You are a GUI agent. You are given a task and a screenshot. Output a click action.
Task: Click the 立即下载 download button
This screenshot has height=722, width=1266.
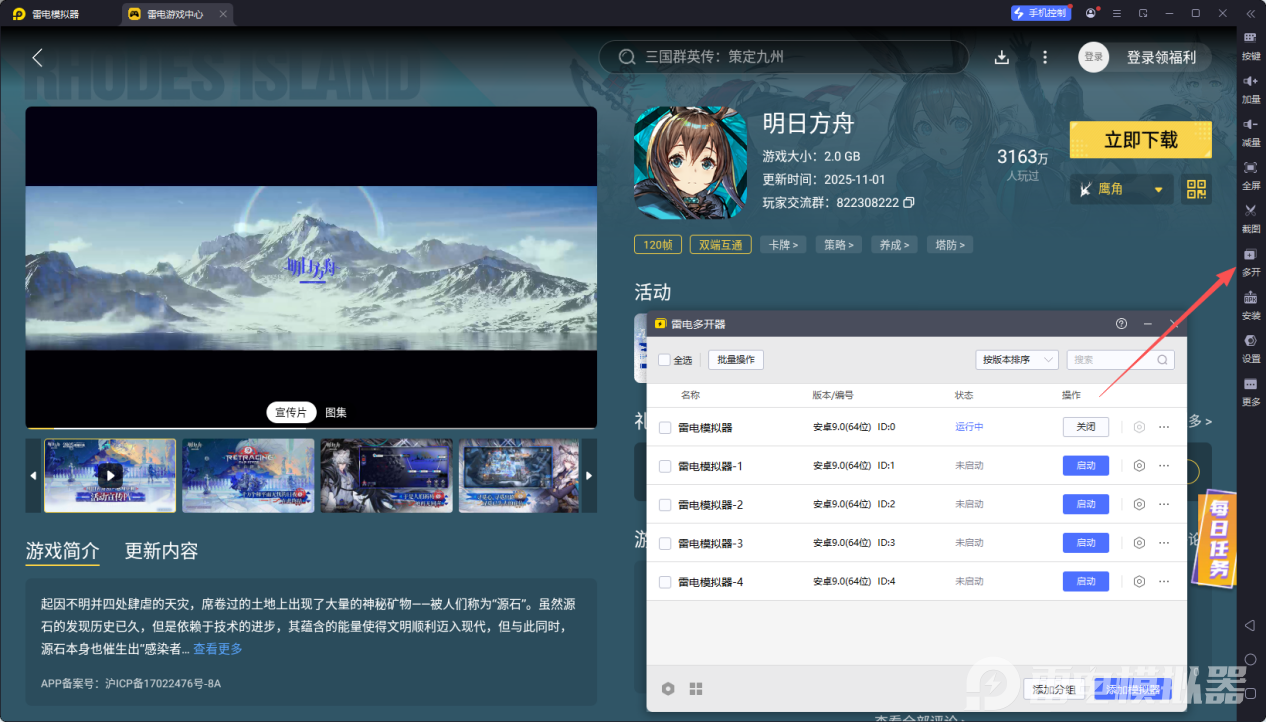tap(1140, 139)
